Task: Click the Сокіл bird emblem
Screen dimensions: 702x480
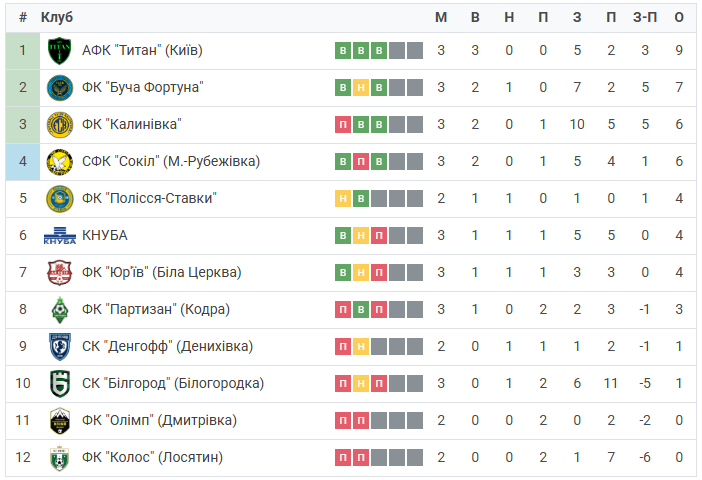Action: (x=60, y=162)
